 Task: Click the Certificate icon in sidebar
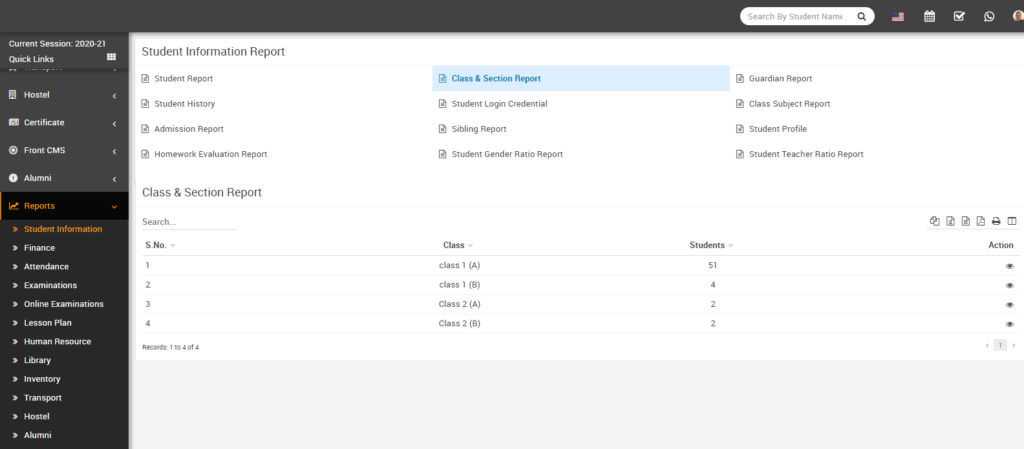[13, 122]
